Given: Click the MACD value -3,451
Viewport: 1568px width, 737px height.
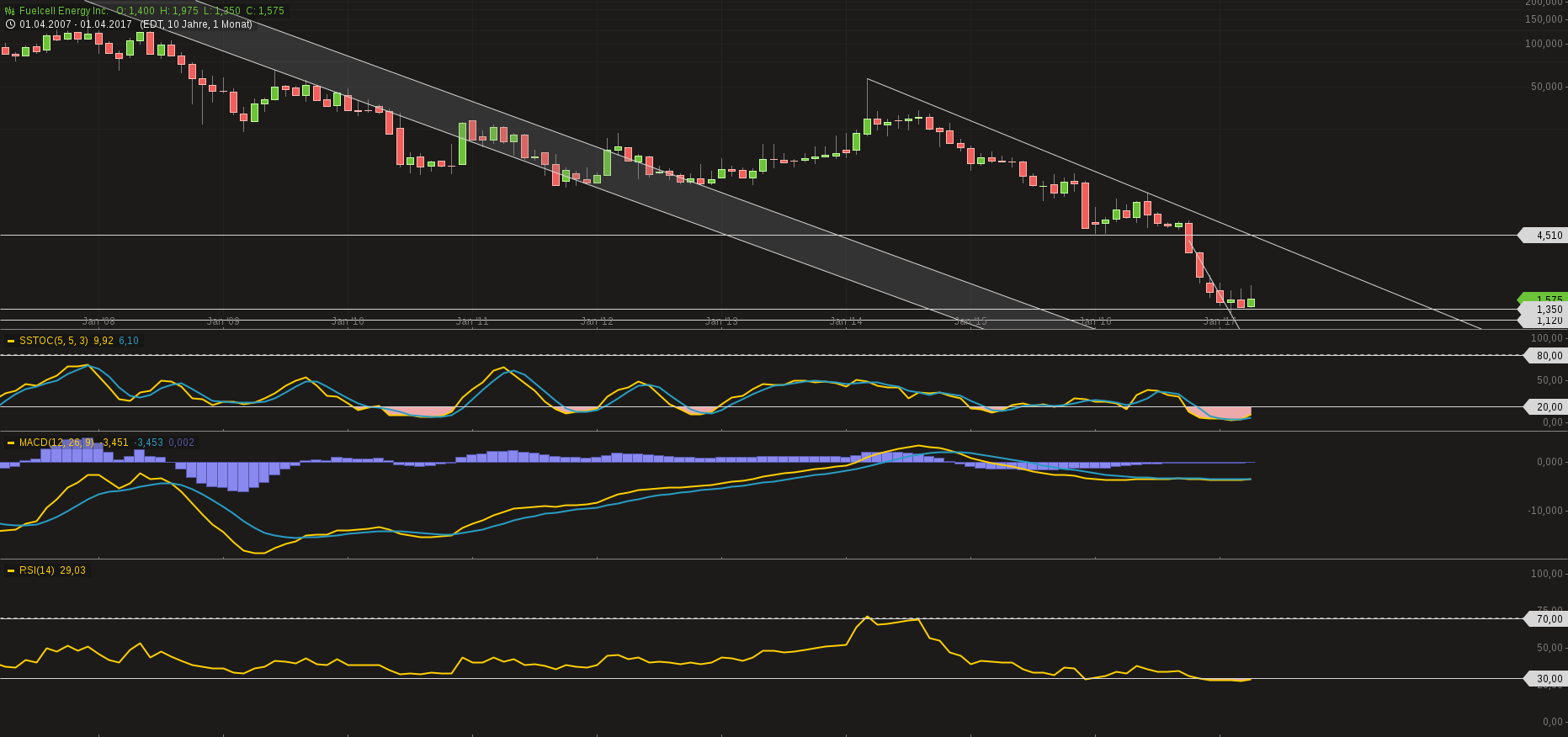Looking at the screenshot, I should (x=114, y=443).
